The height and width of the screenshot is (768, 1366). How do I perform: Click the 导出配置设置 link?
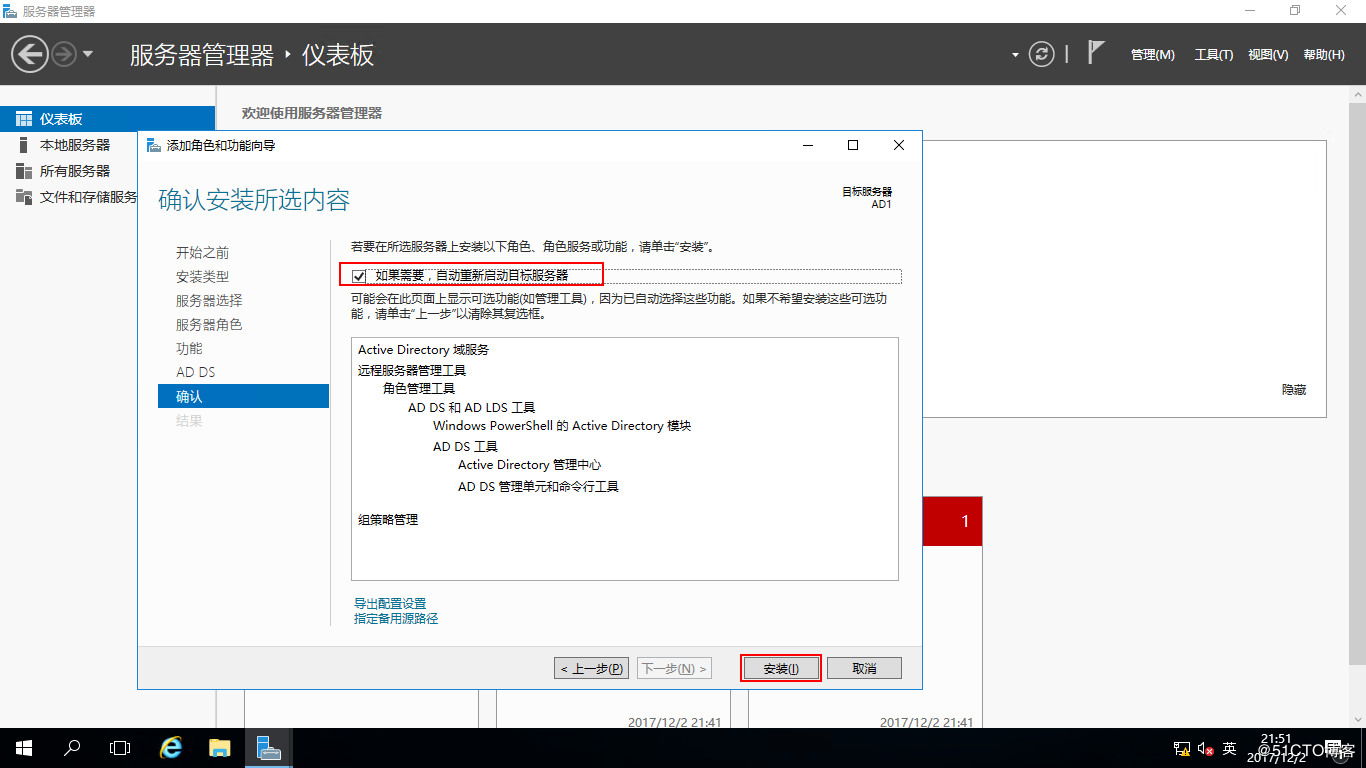click(x=390, y=604)
